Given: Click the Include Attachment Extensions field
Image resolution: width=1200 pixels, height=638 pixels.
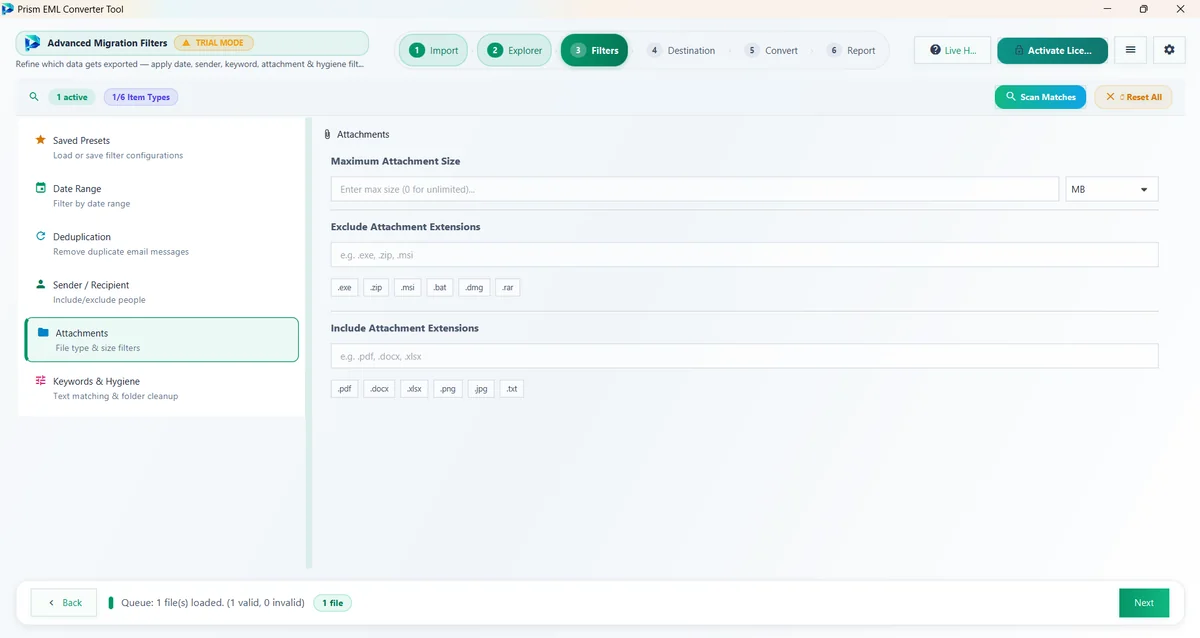Looking at the screenshot, I should tap(744, 356).
